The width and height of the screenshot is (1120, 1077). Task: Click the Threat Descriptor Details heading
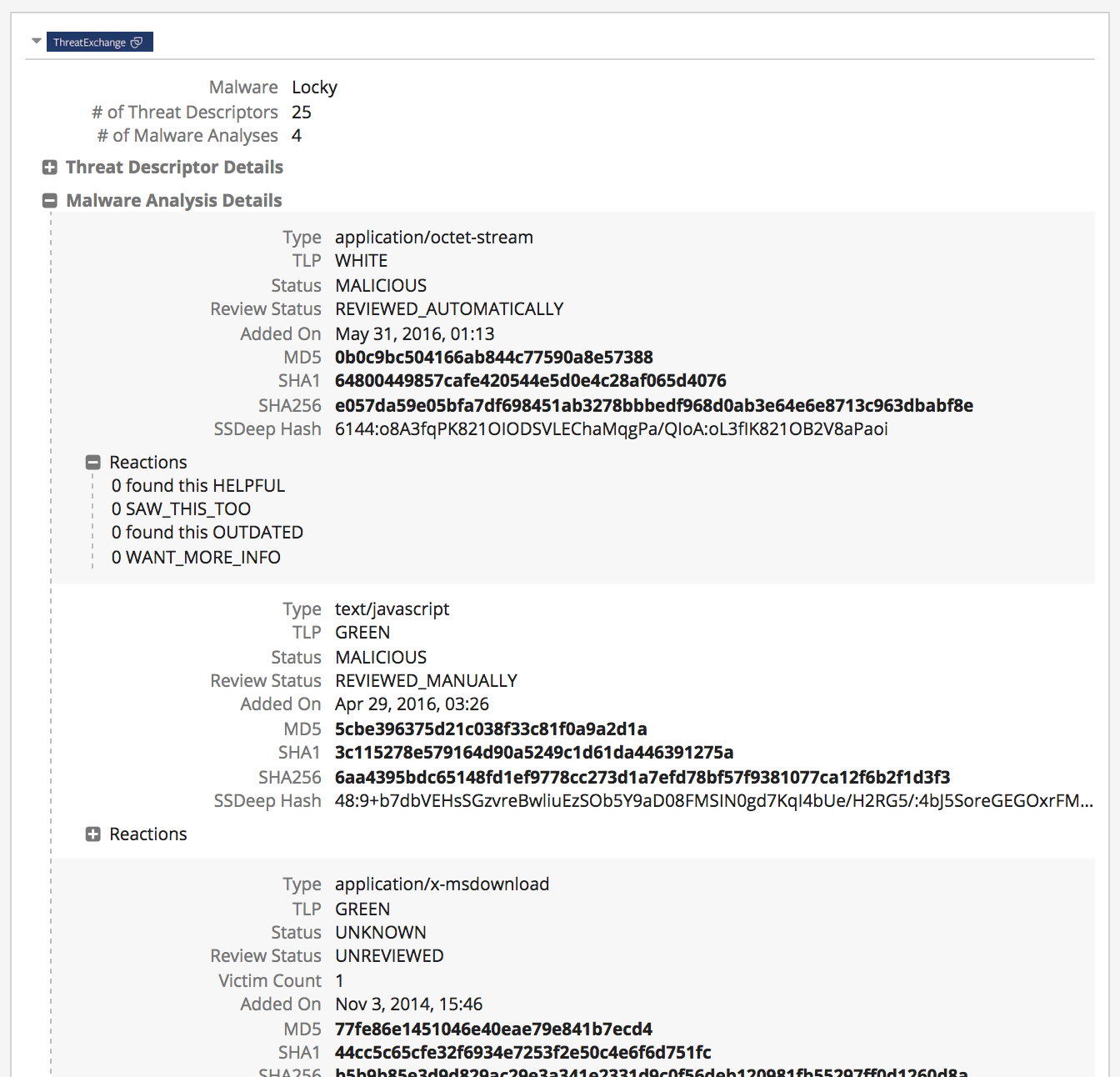(174, 168)
